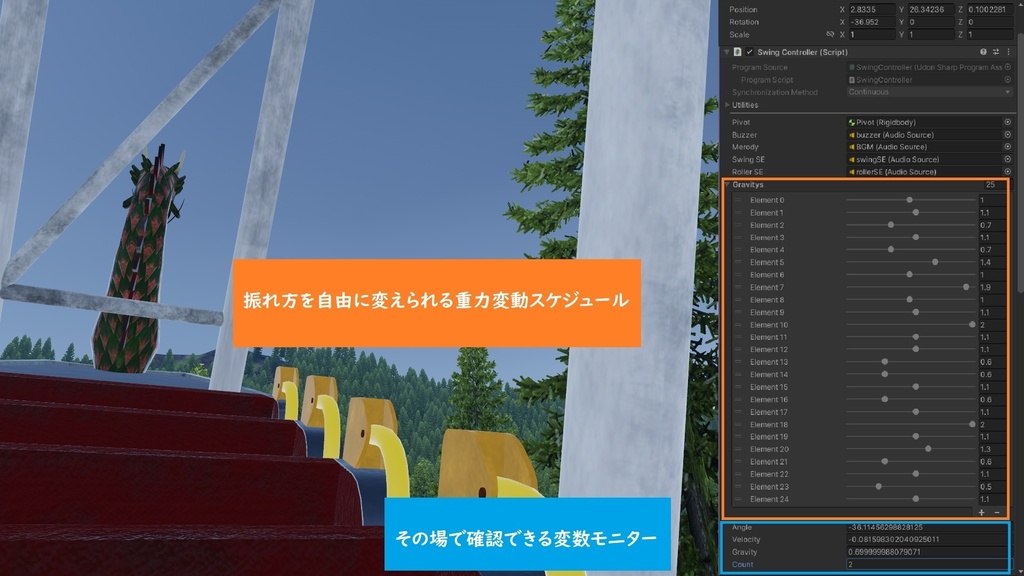
Task: Click the drag handle of Element 12
Action: 738,349
